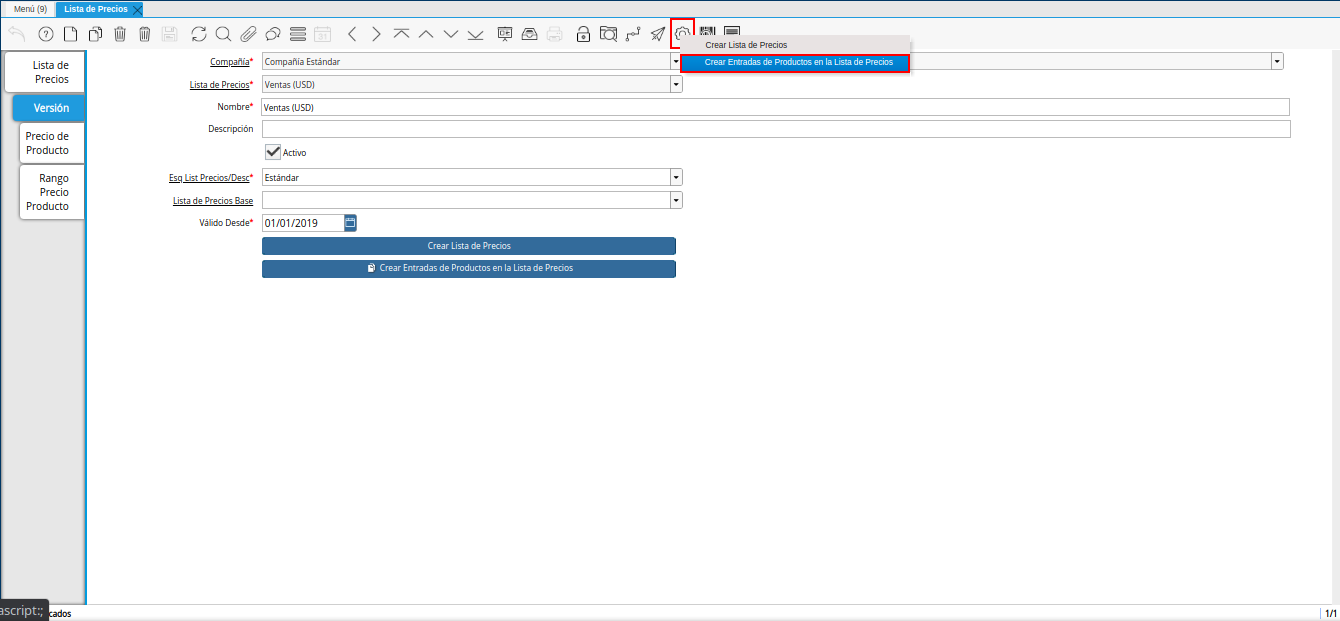Screen dimensions: 1340x621
Task: Create a new record with blank page icon
Action: (70, 34)
